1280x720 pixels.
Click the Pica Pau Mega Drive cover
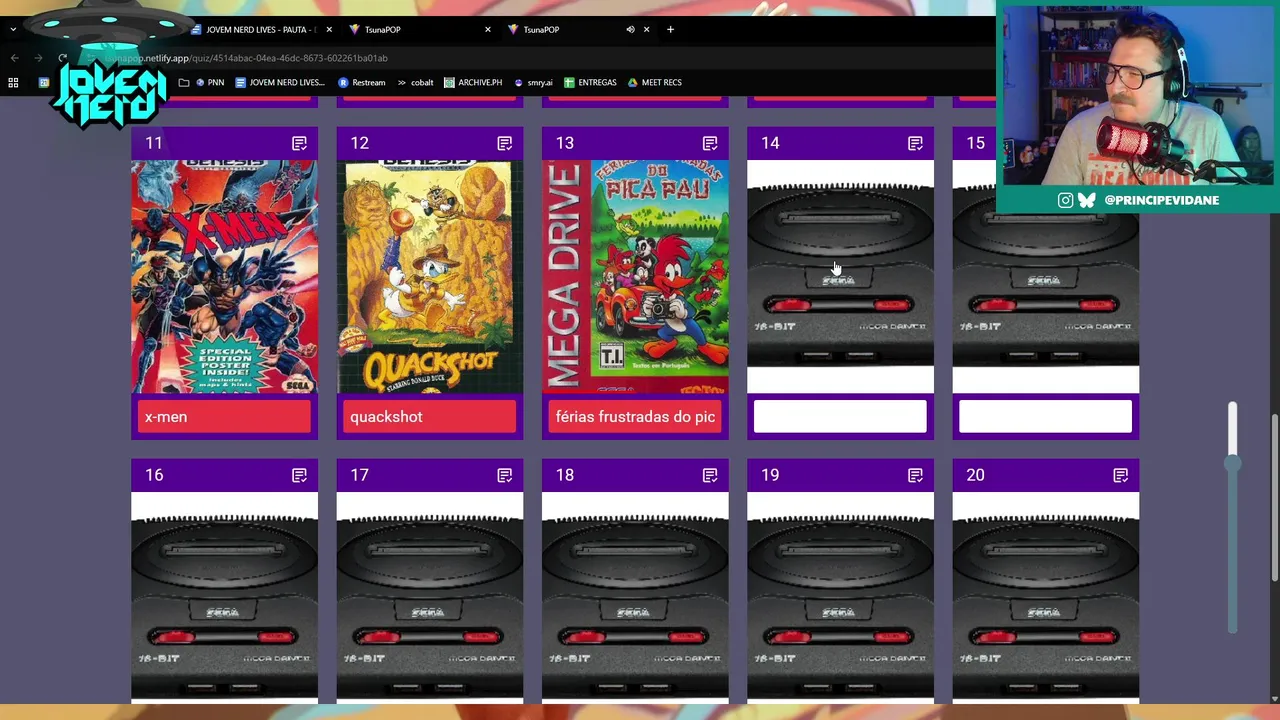coord(635,277)
